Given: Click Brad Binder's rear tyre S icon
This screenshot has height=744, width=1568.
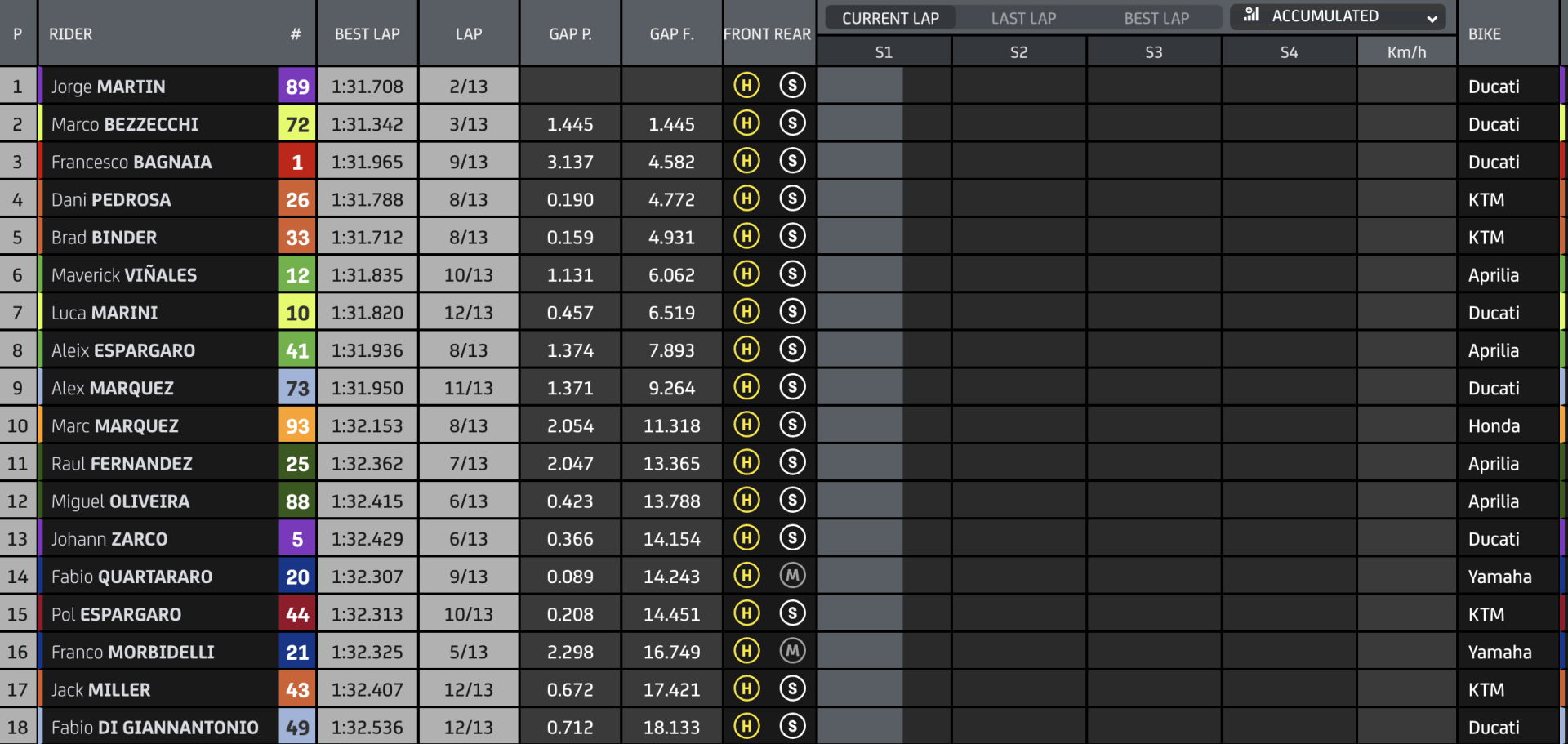Looking at the screenshot, I should point(792,236).
